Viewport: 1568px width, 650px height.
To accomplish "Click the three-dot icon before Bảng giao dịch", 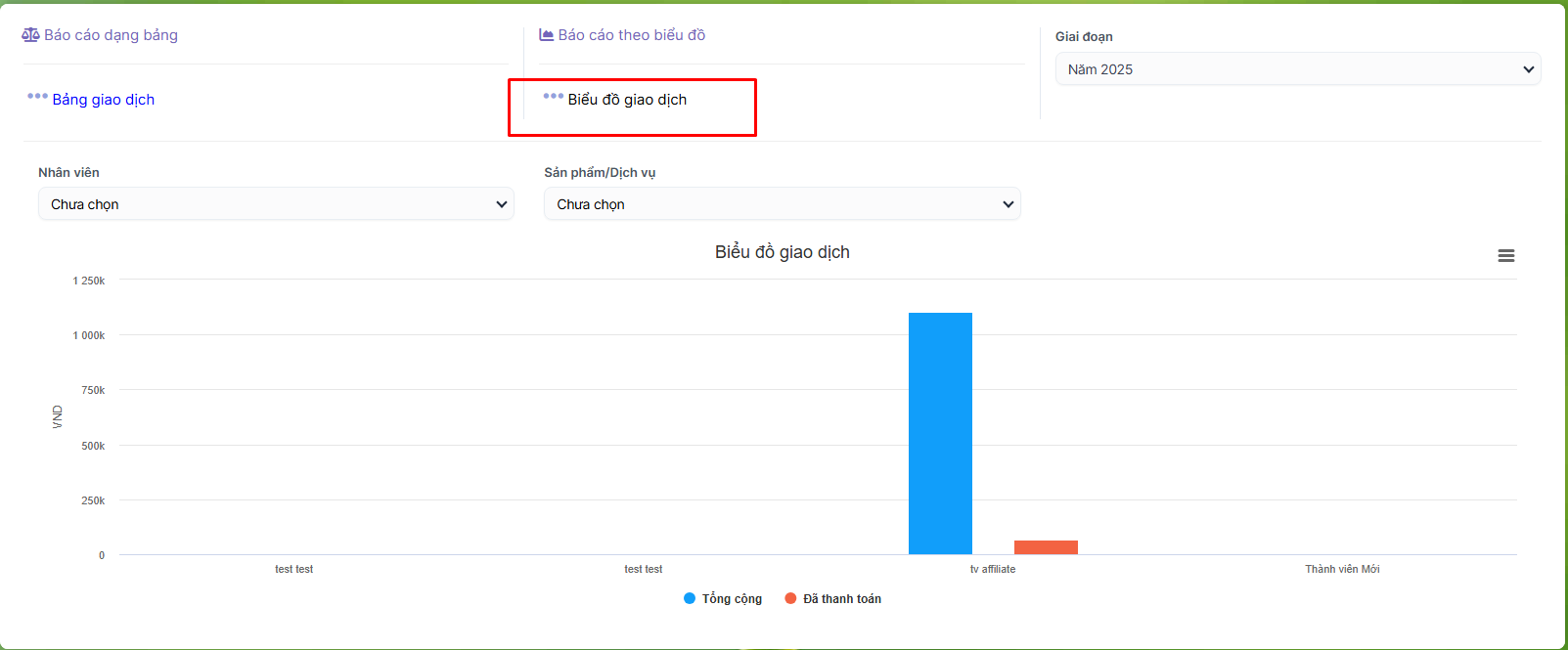I will click(x=37, y=96).
